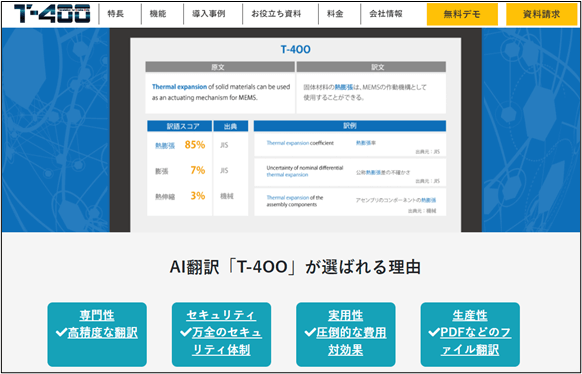Click the AI翻訳「T-400」が選ばれる理由 heading
This screenshot has height=374, width=582.
pos(295,268)
